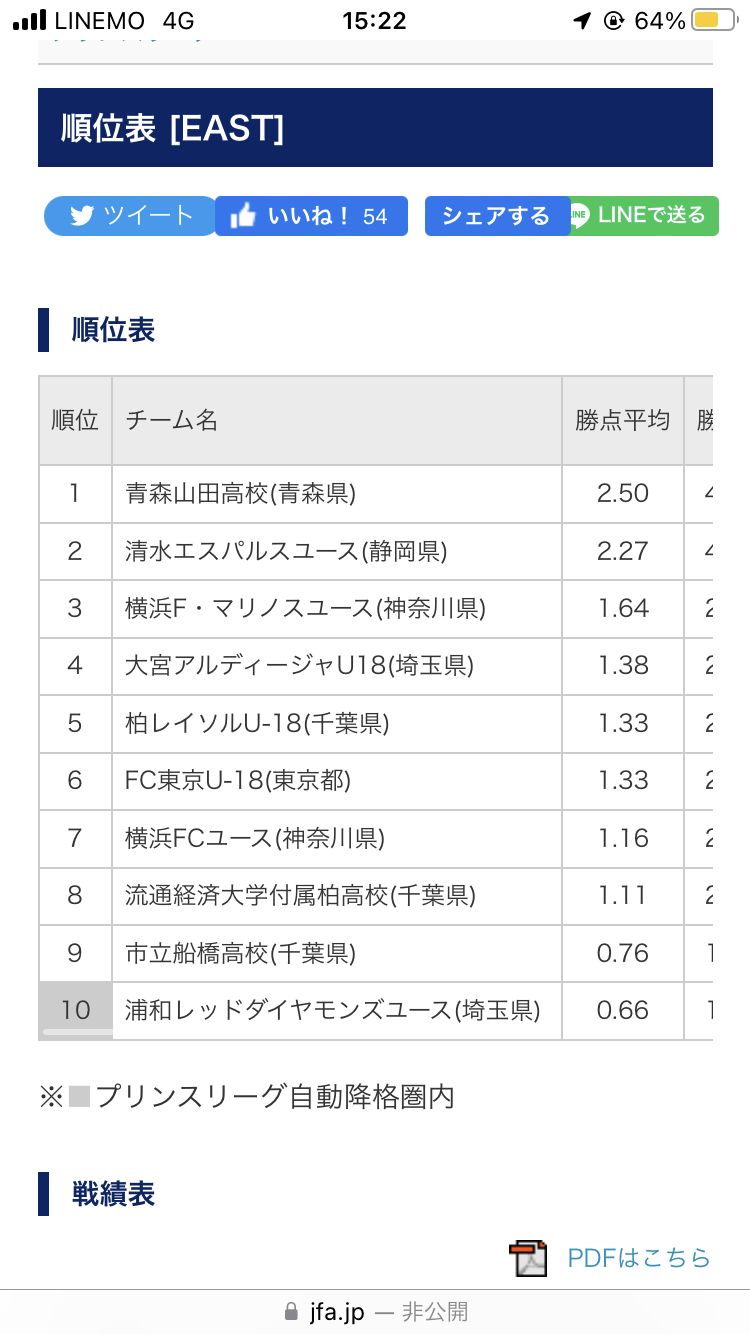Select the チーム名 column header
Image resolution: width=750 pixels, height=1334 pixels.
pos(337,421)
